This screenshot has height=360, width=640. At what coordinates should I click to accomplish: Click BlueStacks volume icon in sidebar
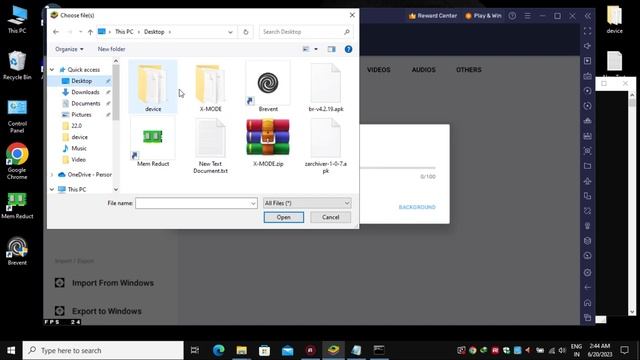click(x=587, y=46)
